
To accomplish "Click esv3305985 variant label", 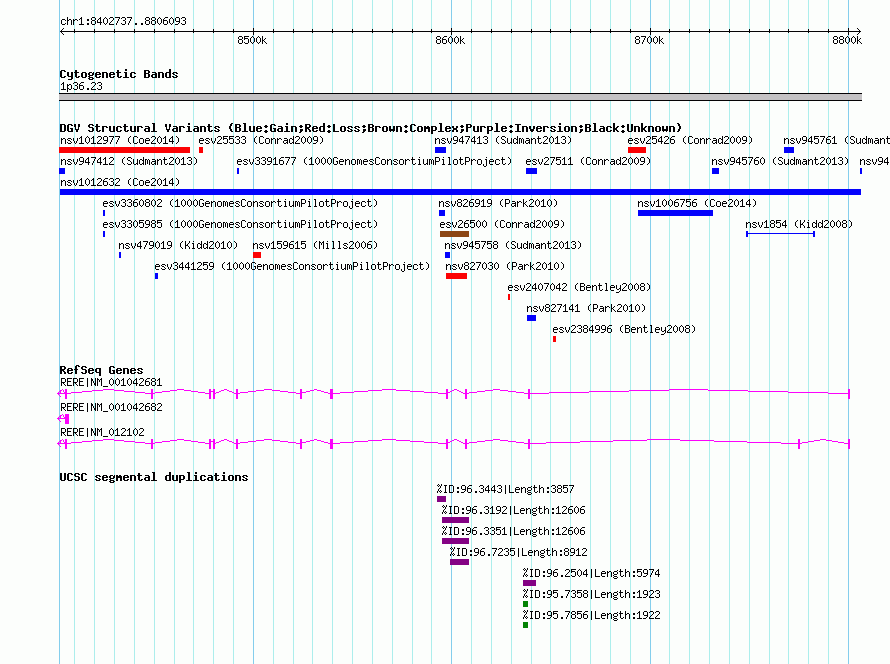I will tap(240, 224).
